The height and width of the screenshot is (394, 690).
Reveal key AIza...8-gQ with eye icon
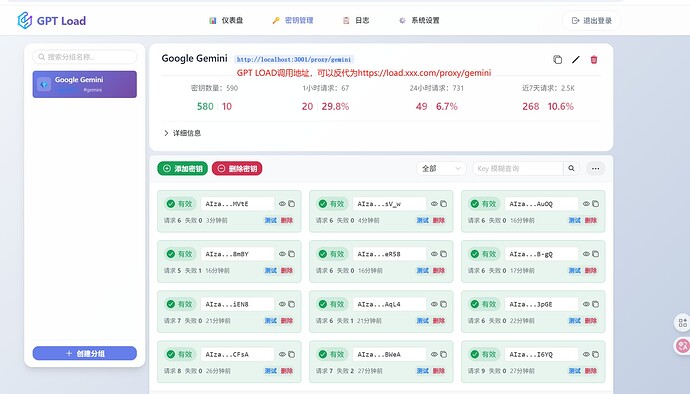tap(586, 254)
